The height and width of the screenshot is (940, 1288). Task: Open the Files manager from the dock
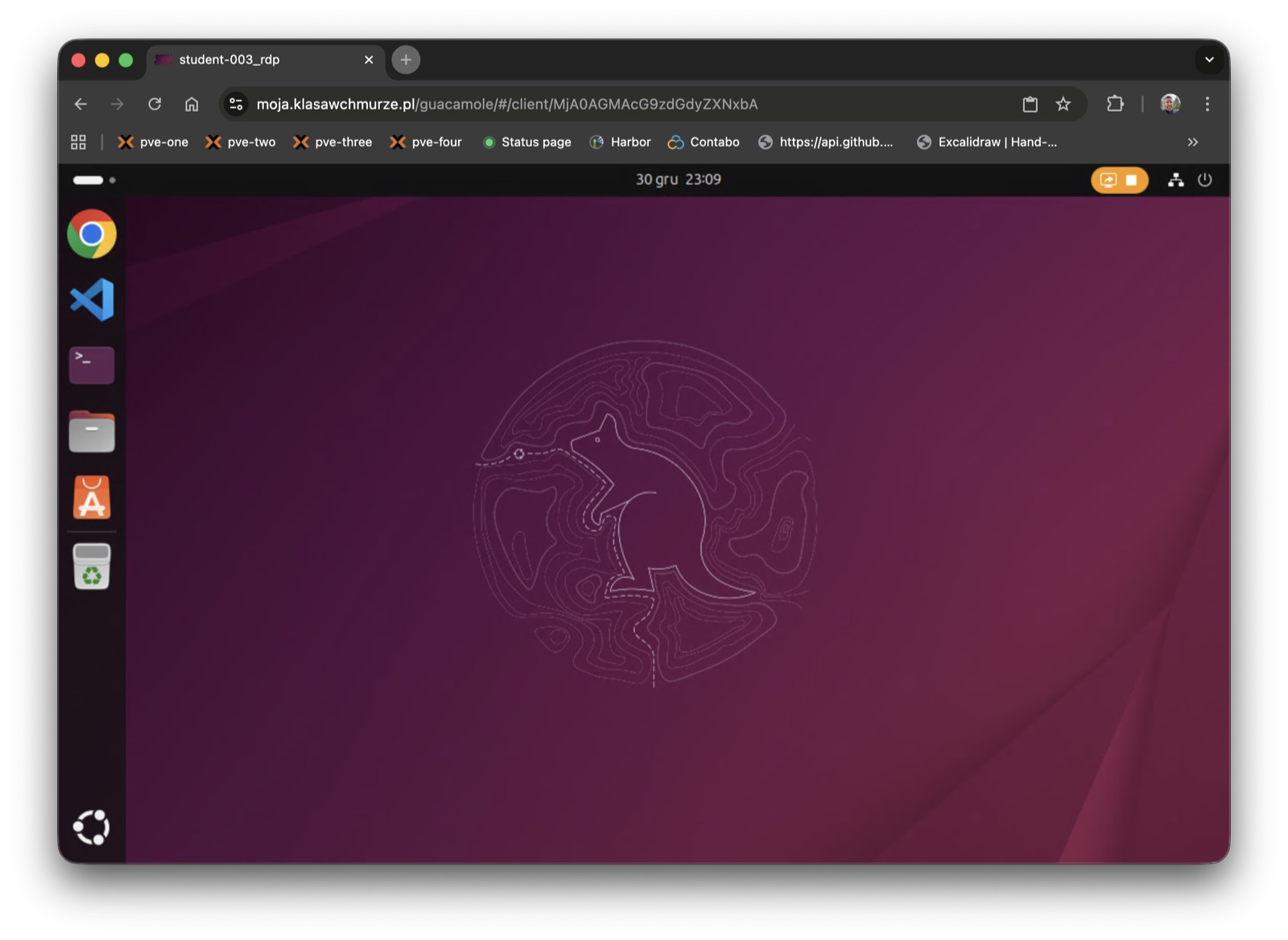[92, 431]
